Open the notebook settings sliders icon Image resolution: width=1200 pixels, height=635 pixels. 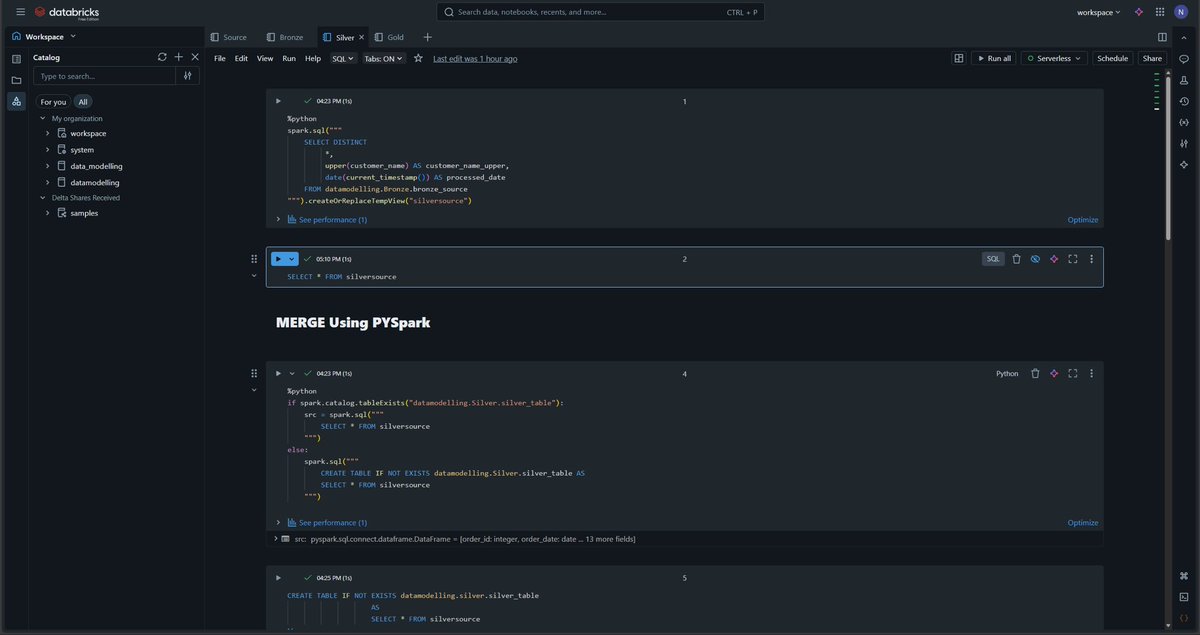click(x=1184, y=143)
